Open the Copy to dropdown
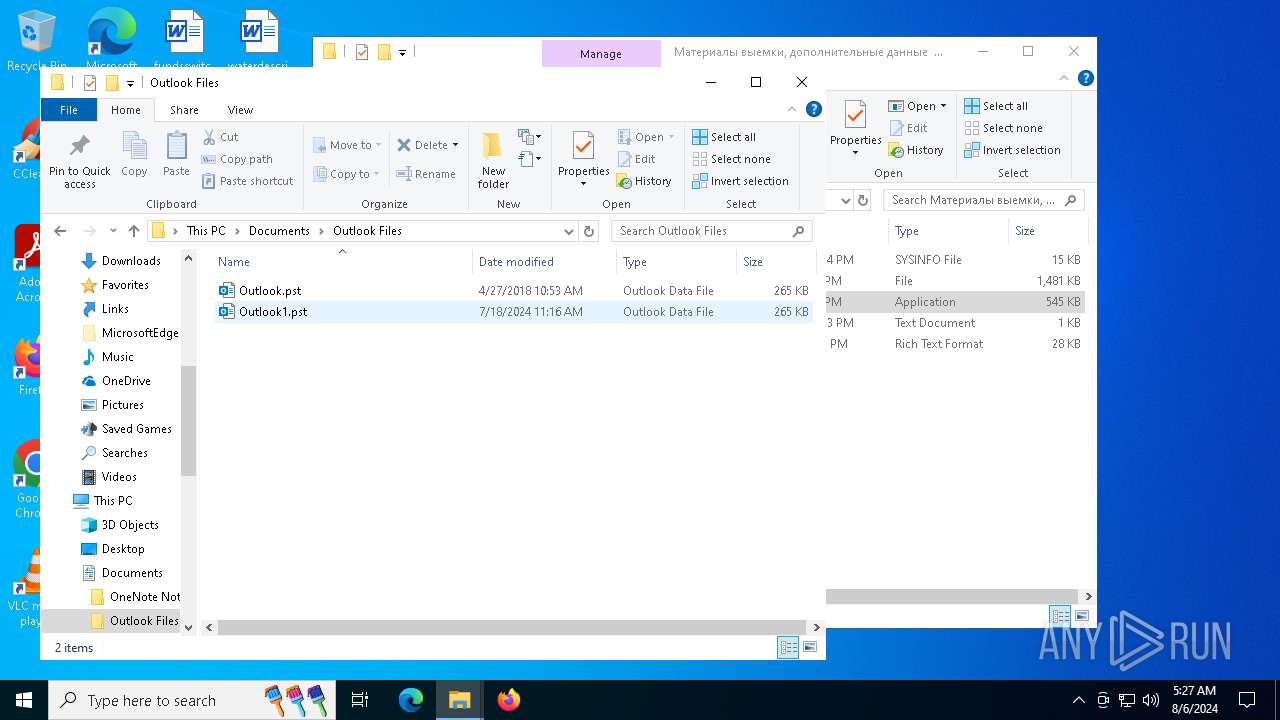This screenshot has height=720, width=1280. 346,174
